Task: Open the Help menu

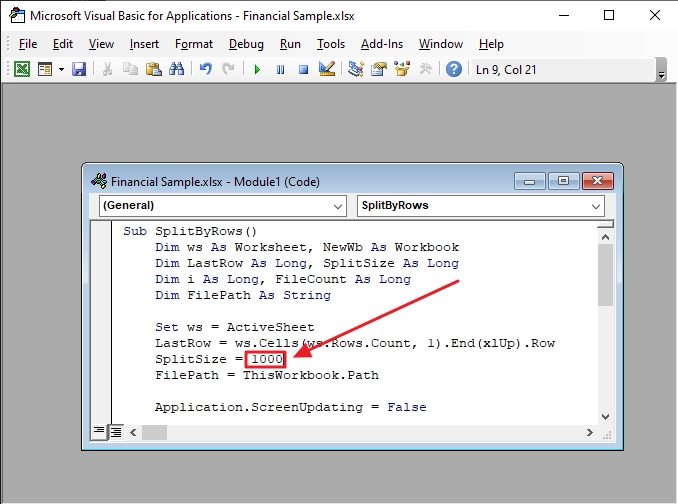Action: (491, 44)
